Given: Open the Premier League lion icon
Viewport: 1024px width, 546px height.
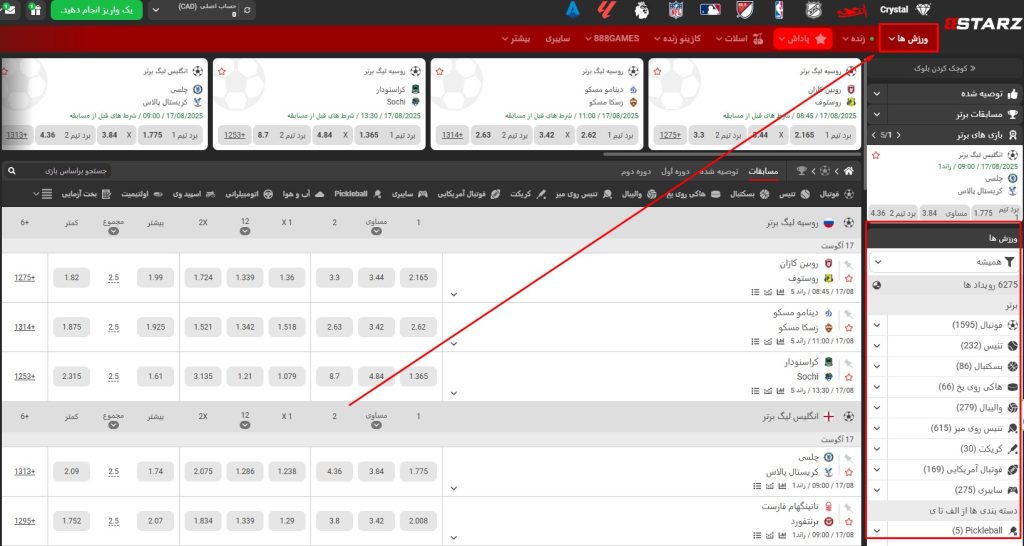Looking at the screenshot, I should pyautogui.click(x=642, y=10).
